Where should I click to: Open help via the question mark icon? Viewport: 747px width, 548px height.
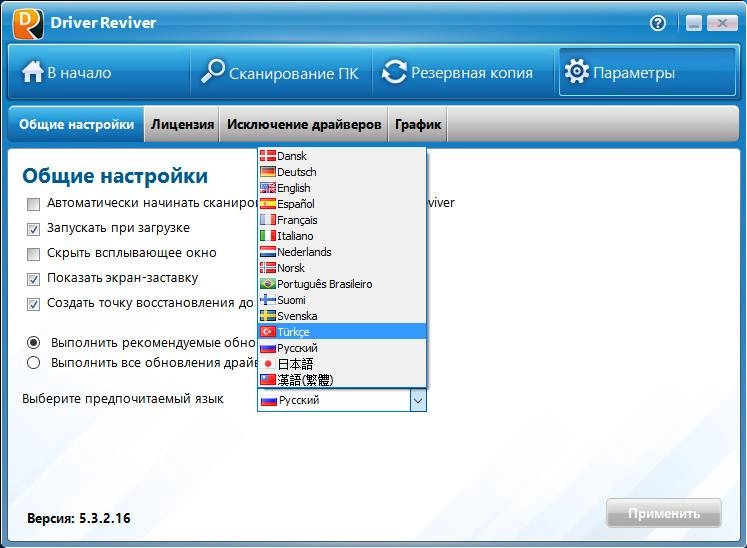coord(658,23)
